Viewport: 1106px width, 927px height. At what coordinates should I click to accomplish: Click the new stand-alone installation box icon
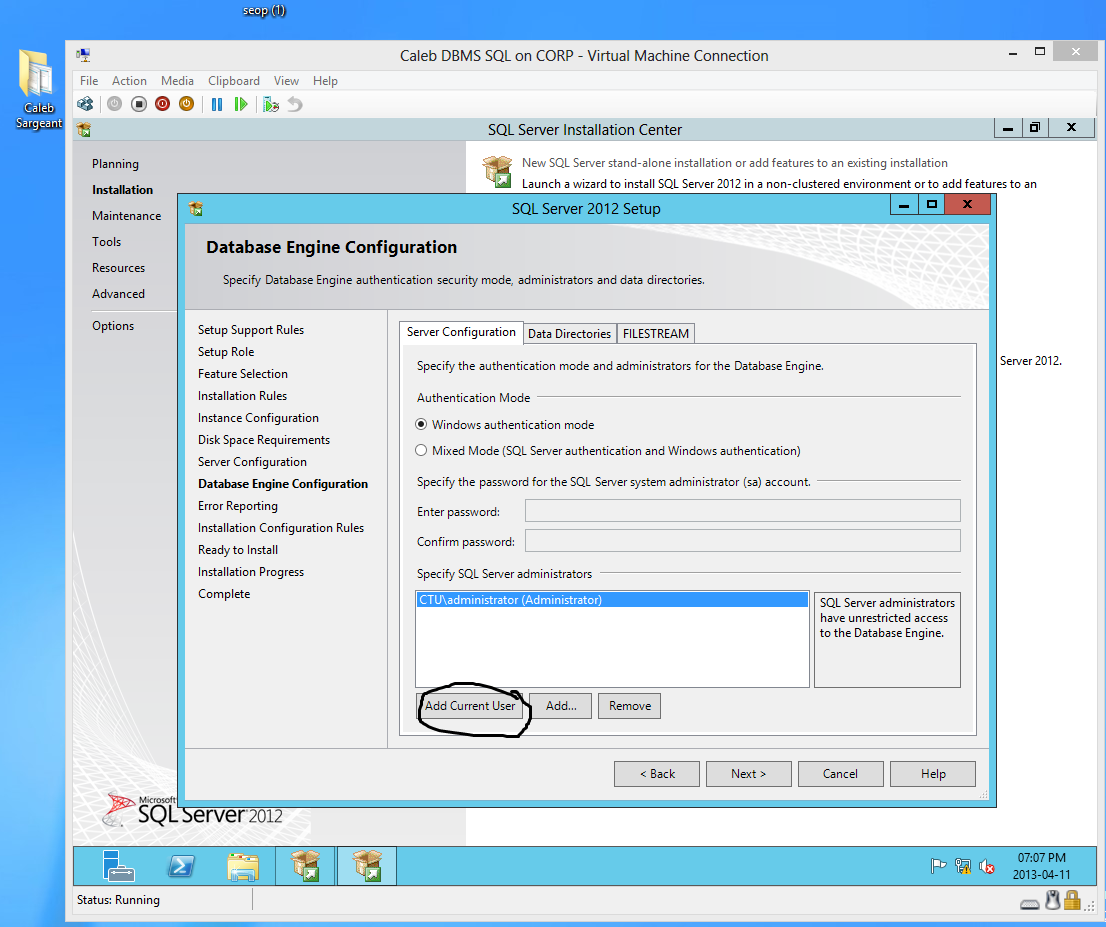click(x=497, y=171)
